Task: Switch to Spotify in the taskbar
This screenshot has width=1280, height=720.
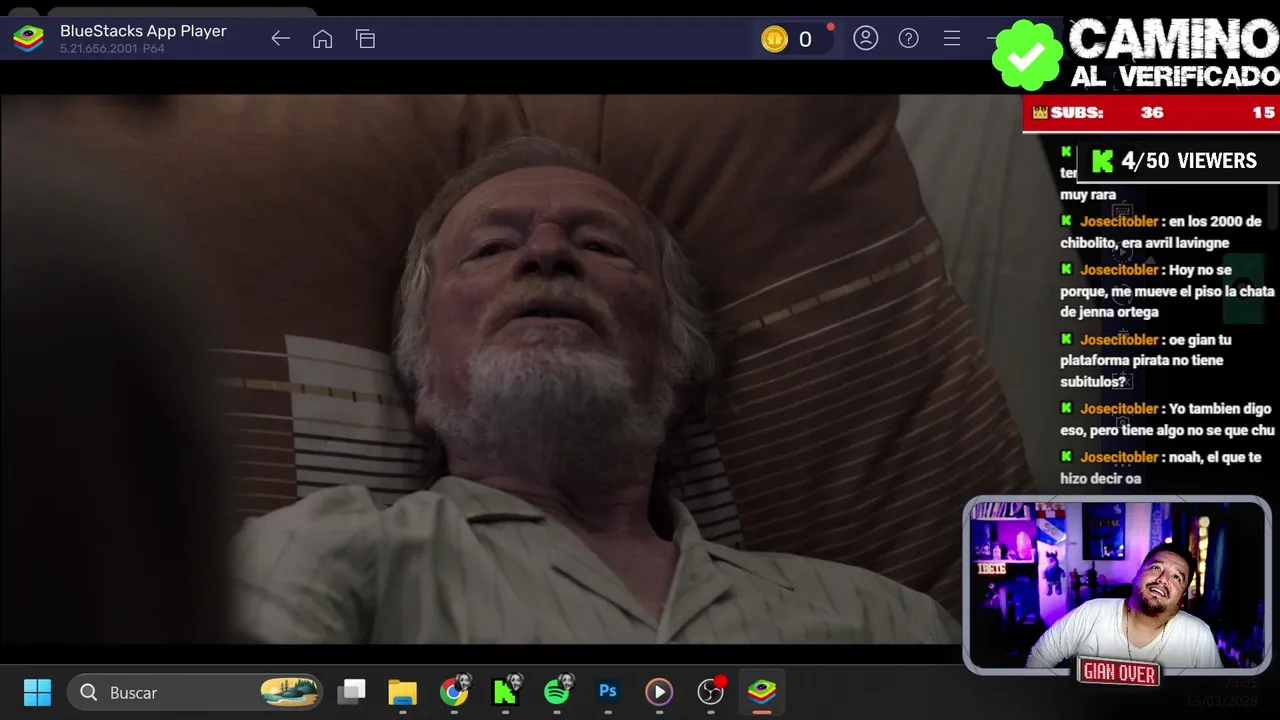Action: pos(557,691)
